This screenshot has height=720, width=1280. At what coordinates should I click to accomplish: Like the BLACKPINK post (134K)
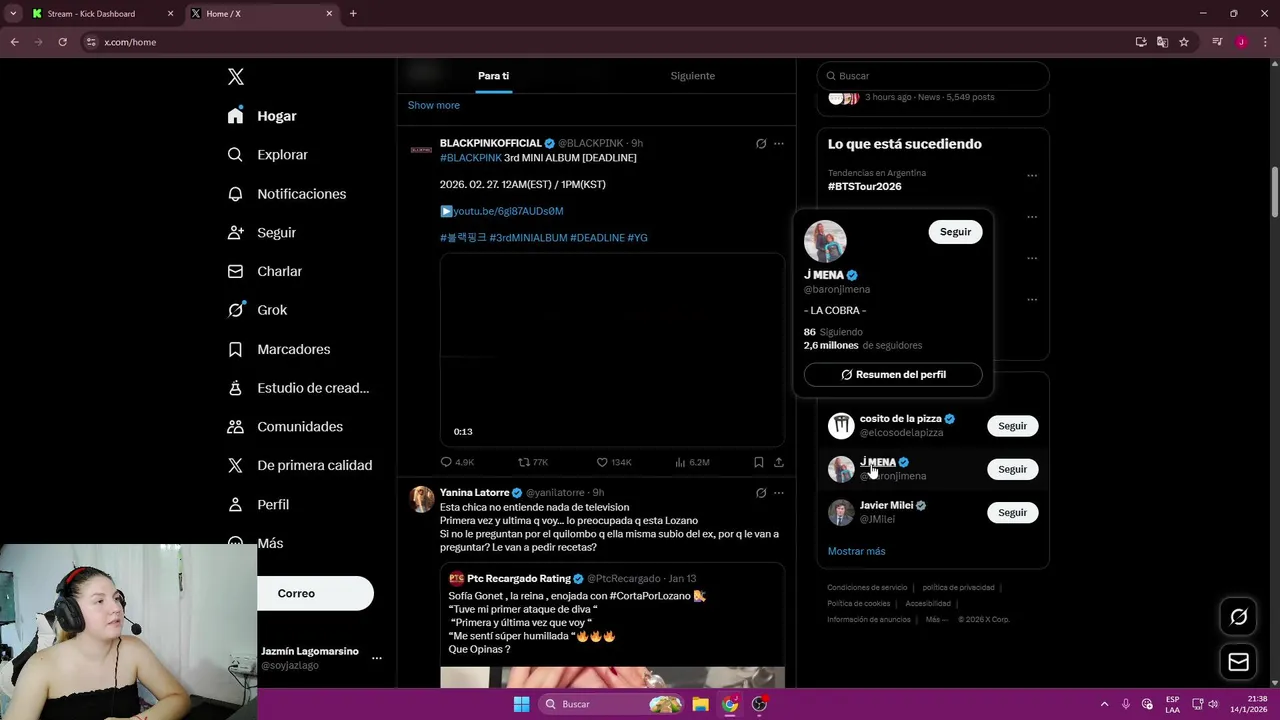614,462
